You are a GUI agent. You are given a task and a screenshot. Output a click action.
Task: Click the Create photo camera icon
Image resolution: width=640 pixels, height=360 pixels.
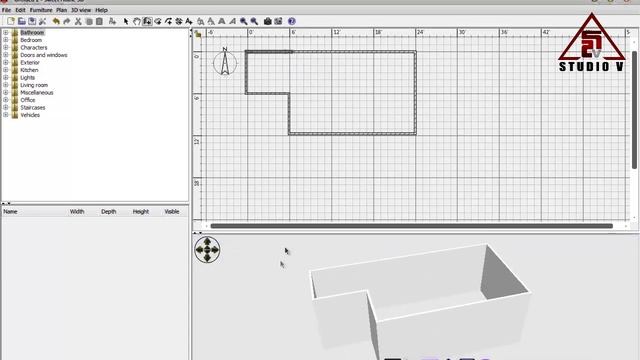tap(268, 21)
